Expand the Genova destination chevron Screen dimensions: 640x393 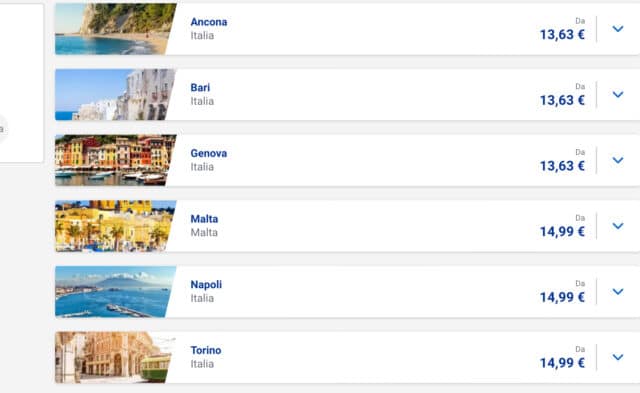pyautogui.click(x=618, y=160)
